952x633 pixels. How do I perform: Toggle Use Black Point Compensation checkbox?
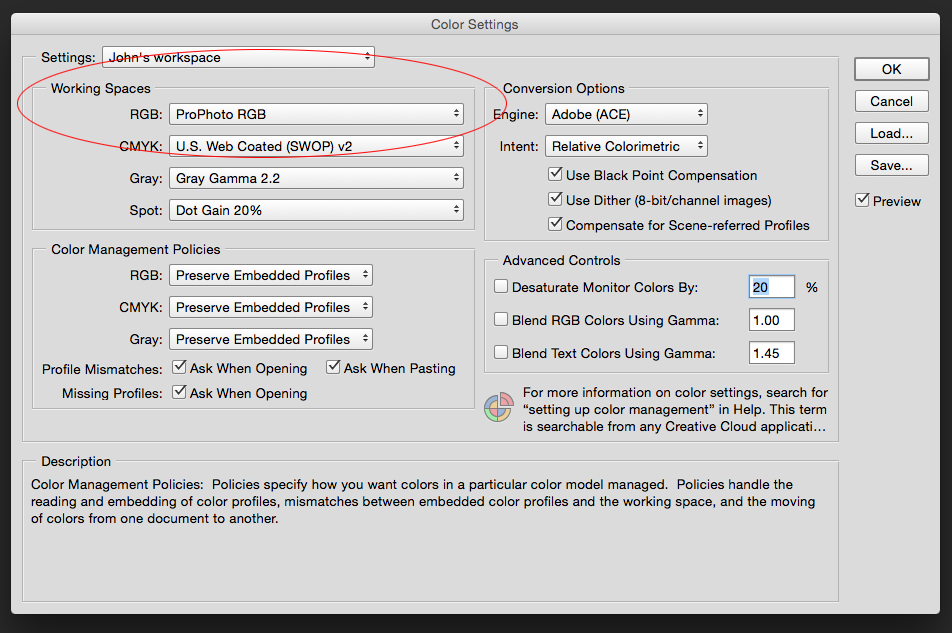[x=555, y=175]
